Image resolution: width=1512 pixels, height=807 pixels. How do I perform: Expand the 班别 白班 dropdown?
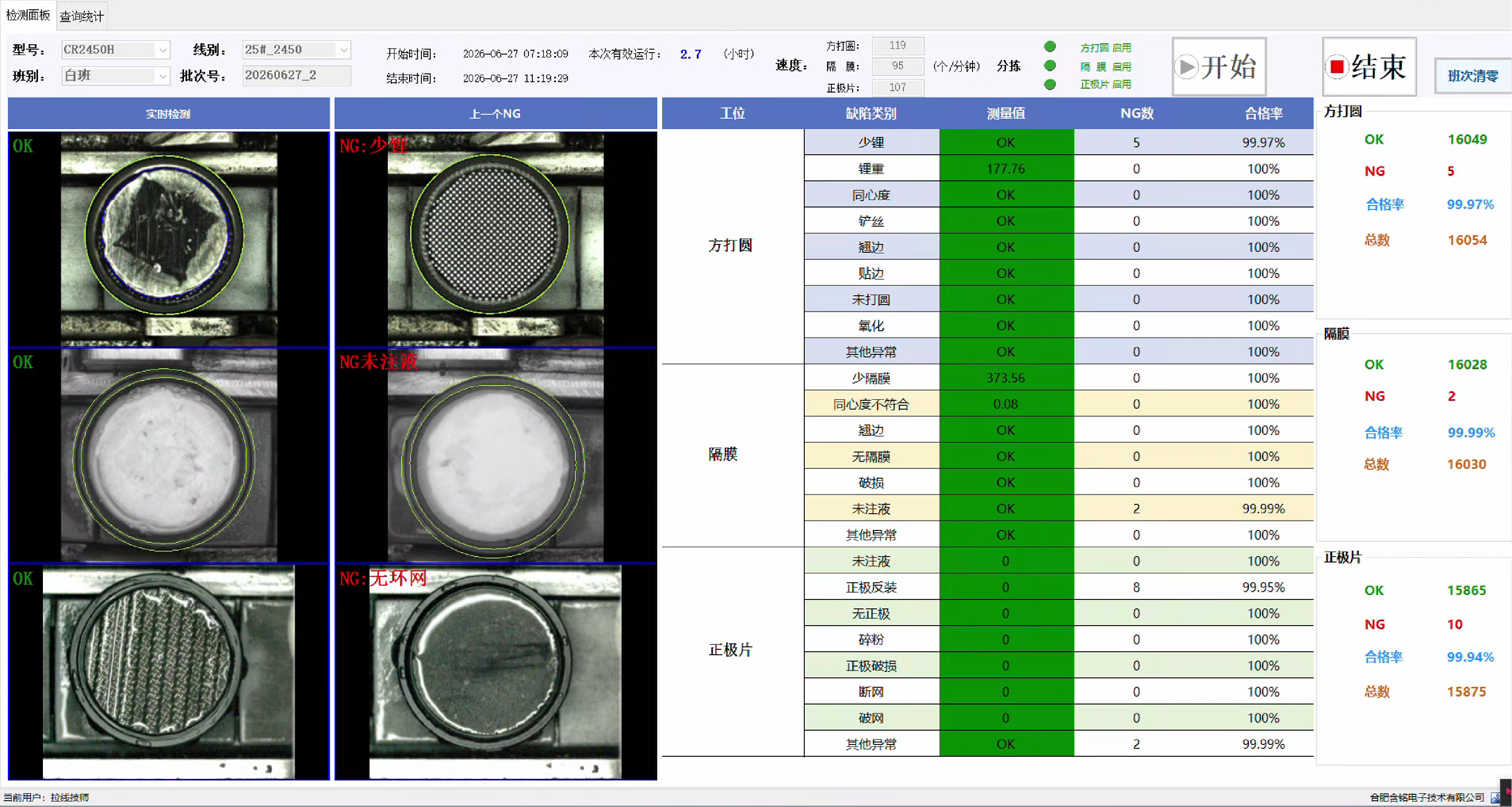pos(116,76)
